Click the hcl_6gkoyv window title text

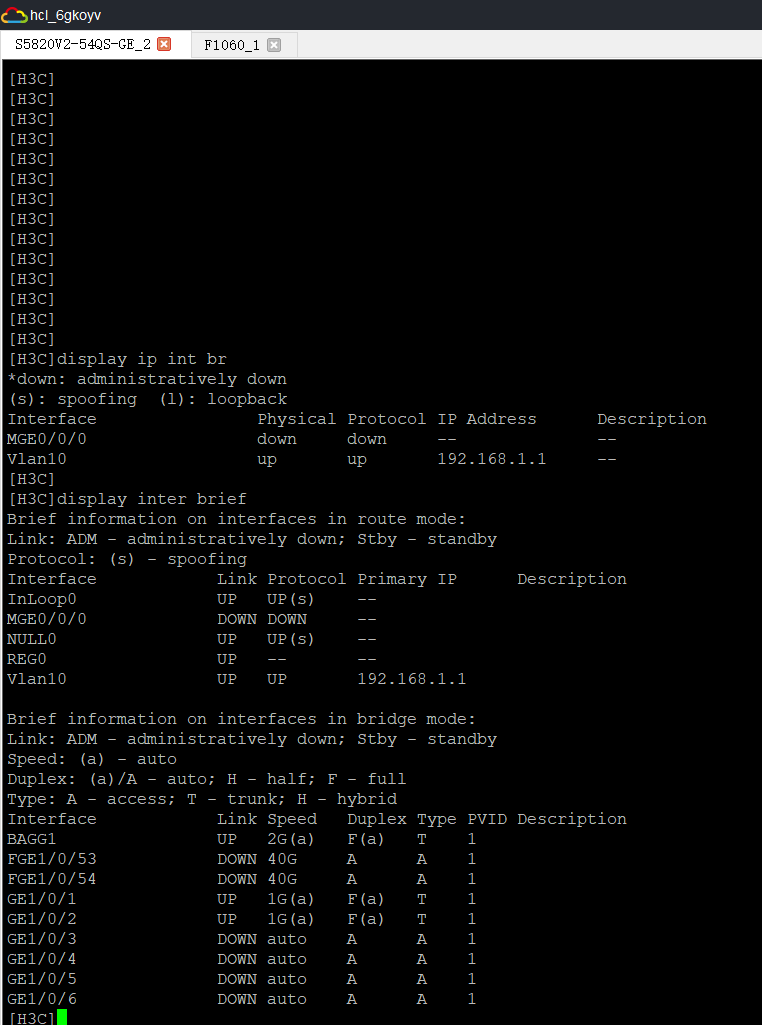(66, 15)
